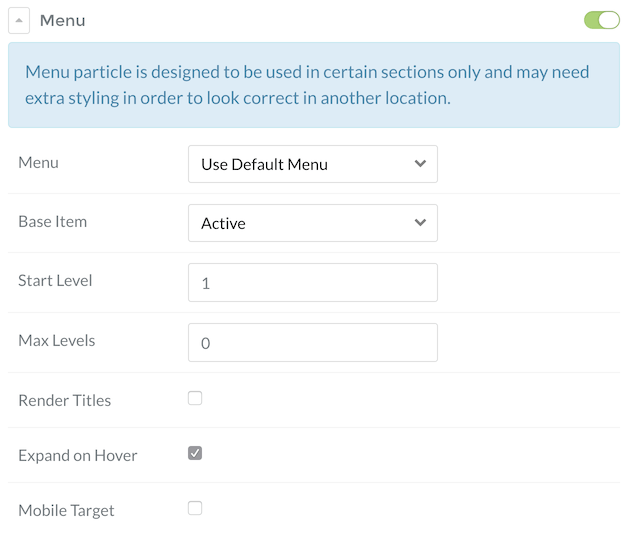Screen dimensions: 629x538
Task: Click the Menu panel title text
Action: 62,20
